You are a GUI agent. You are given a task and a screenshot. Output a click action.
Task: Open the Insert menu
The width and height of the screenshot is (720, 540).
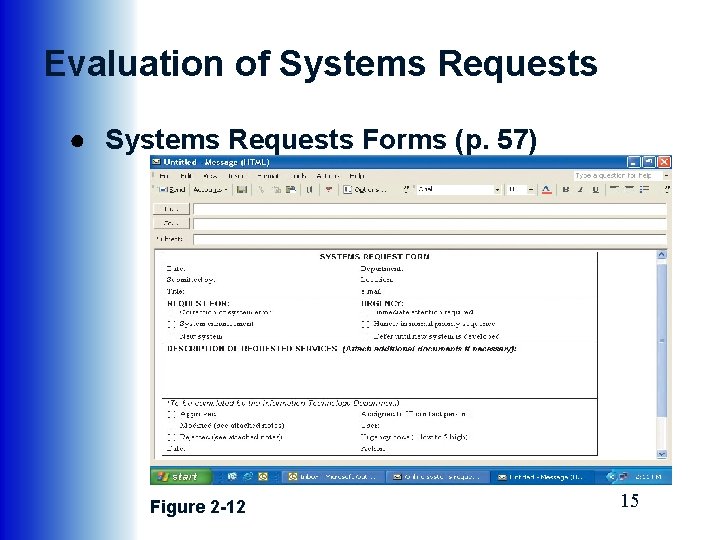tap(236, 176)
